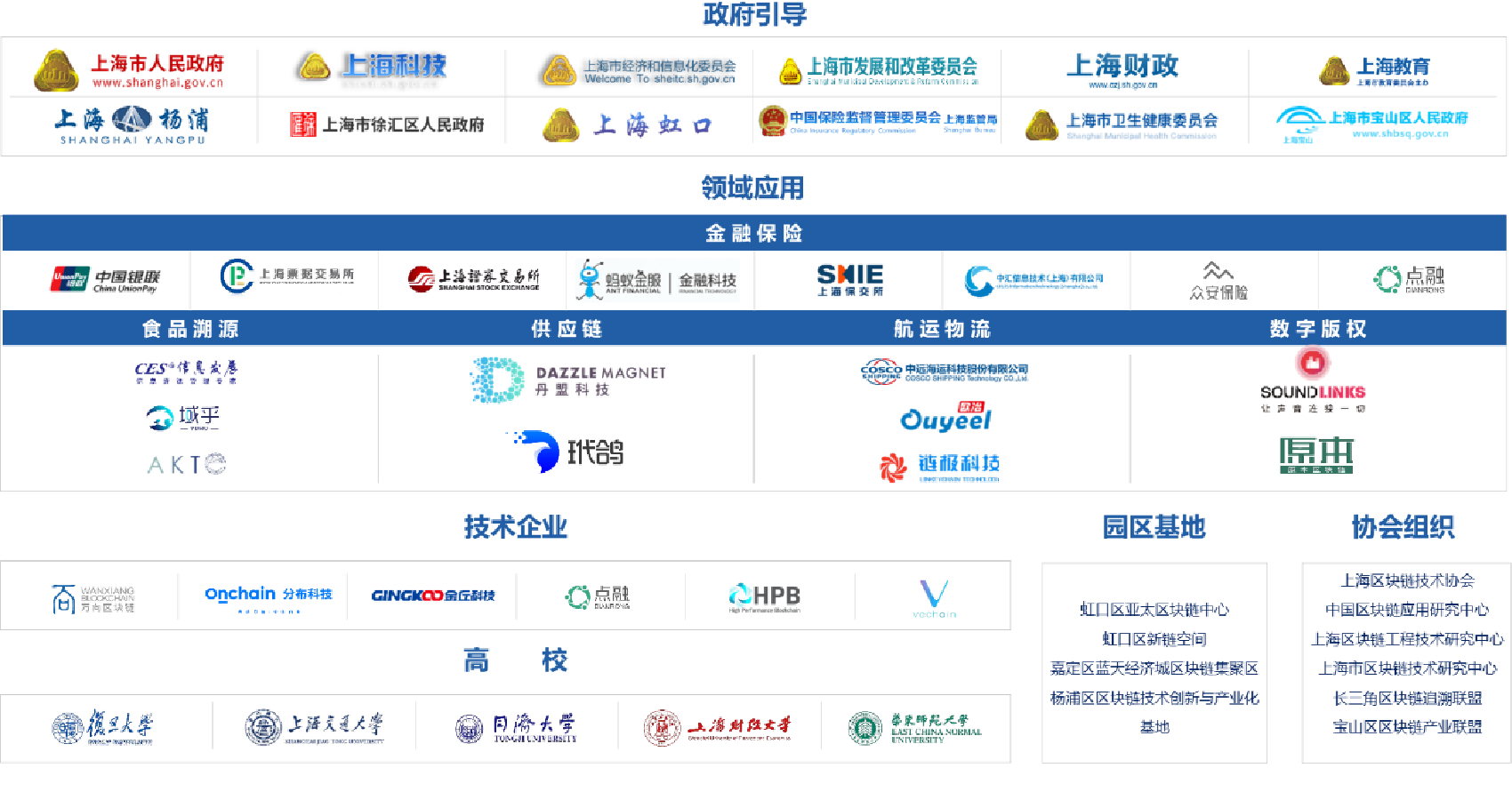Click the HPB logo
This screenshot has height=800, width=1512.
[764, 596]
